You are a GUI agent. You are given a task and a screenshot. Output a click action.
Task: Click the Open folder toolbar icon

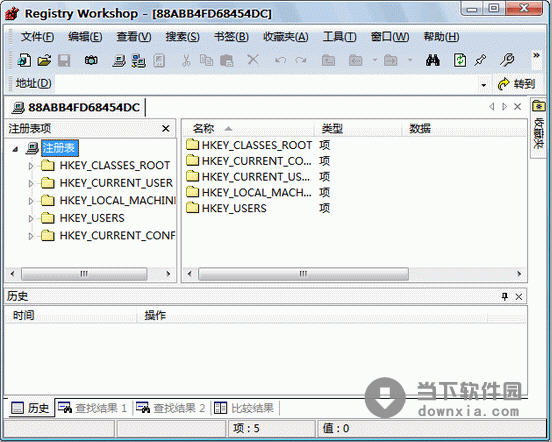[44, 61]
